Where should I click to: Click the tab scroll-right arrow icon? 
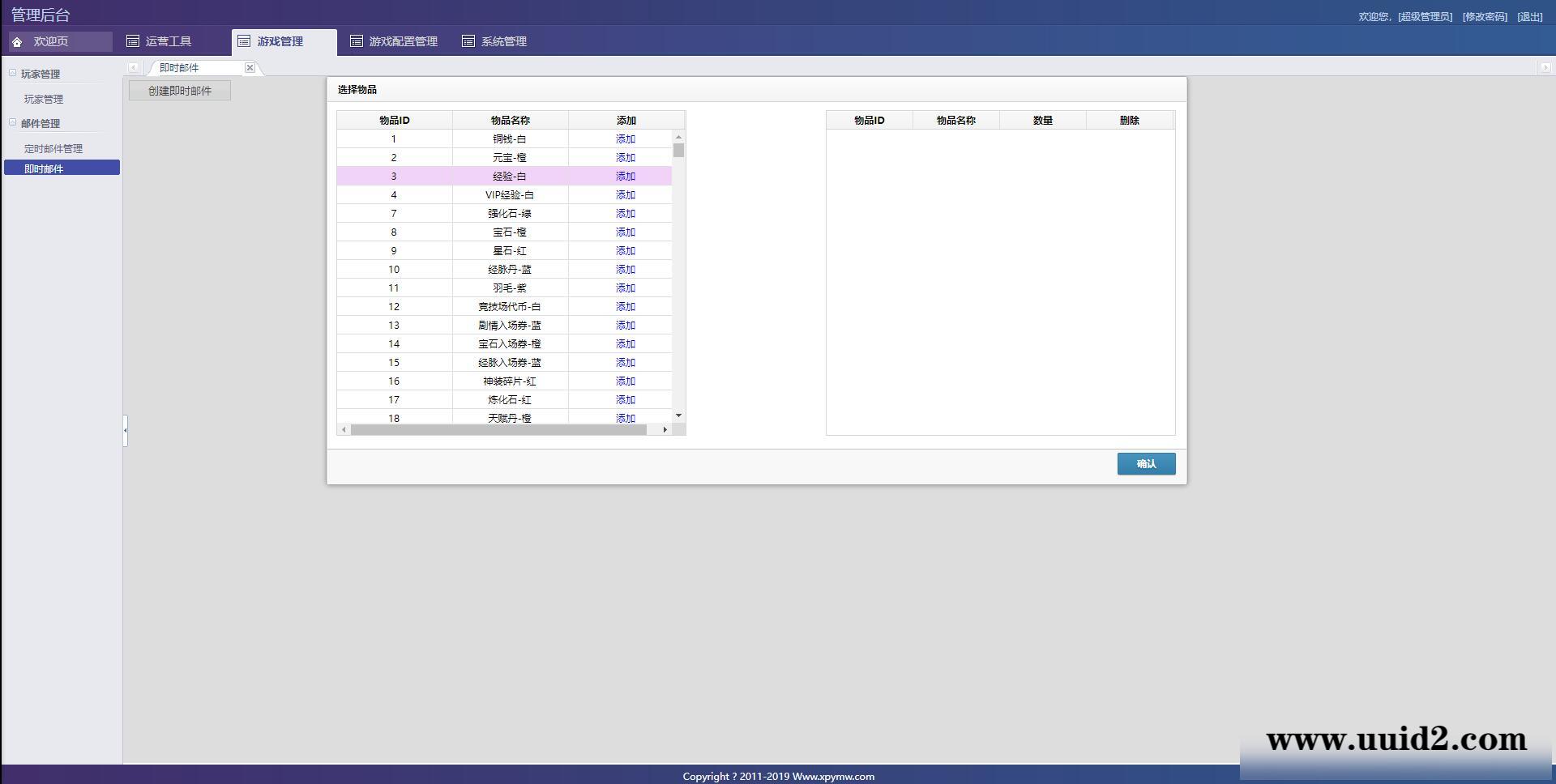point(1545,68)
